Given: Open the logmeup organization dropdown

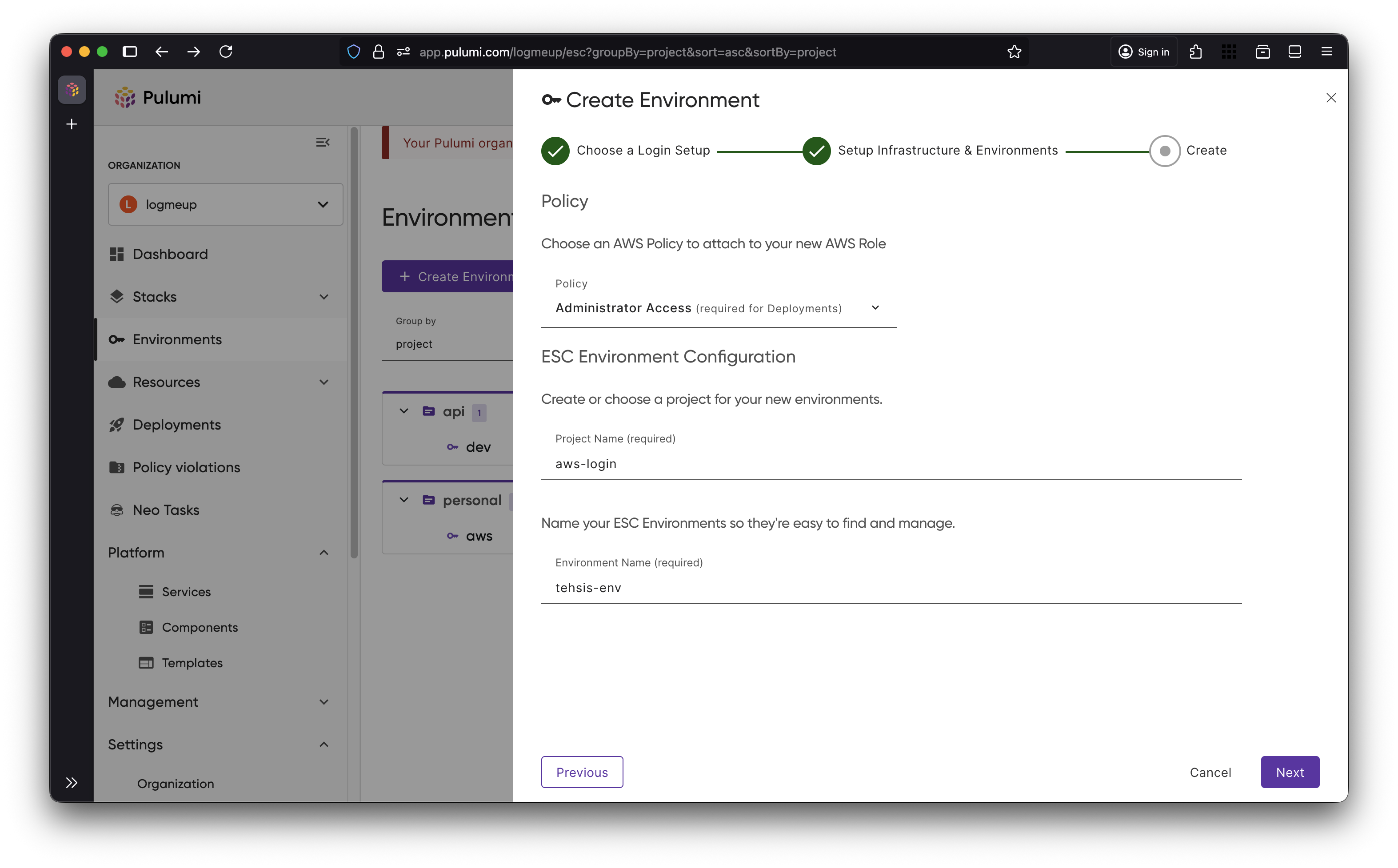Looking at the screenshot, I should pyautogui.click(x=225, y=204).
